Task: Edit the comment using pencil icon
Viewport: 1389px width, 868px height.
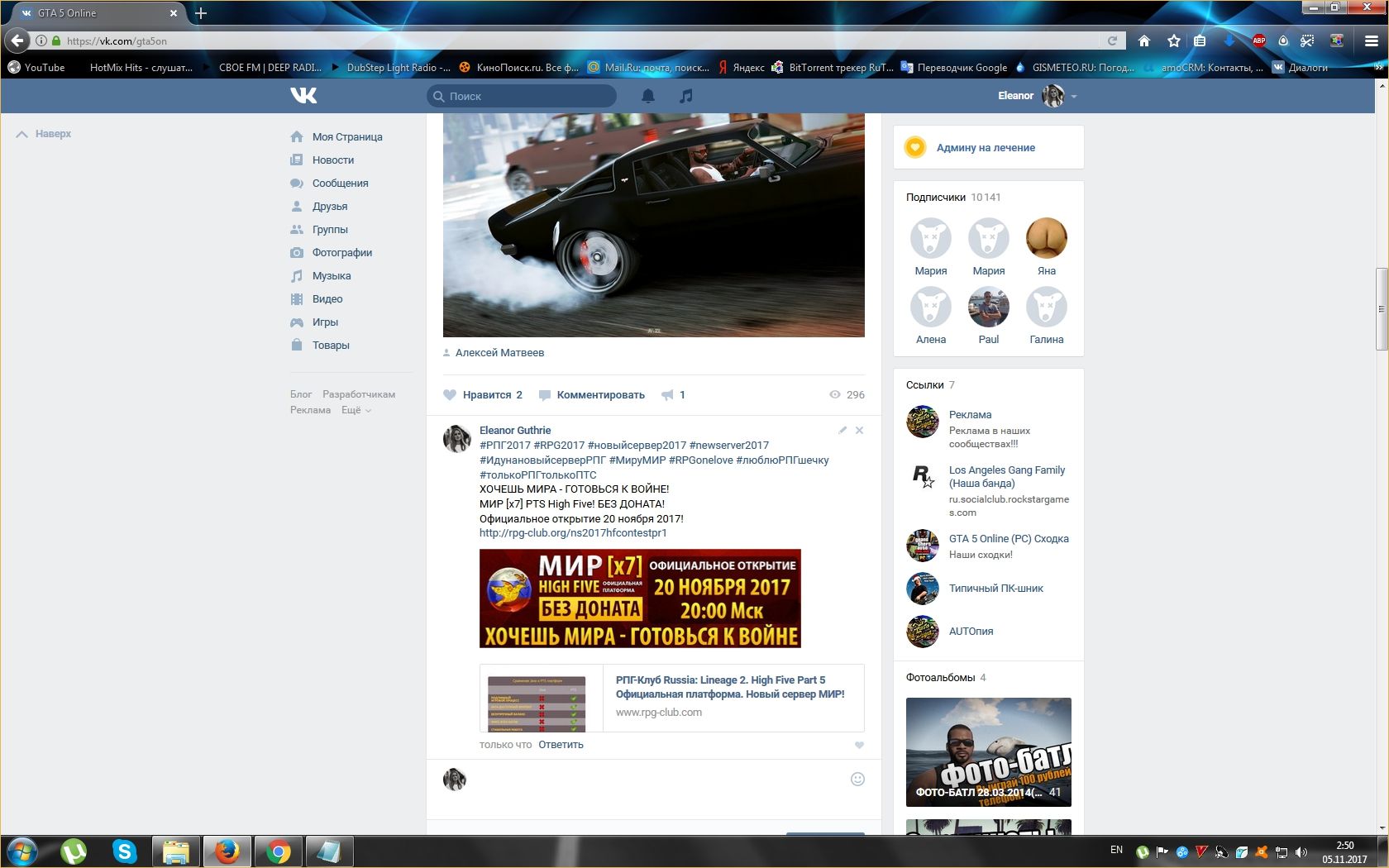Action: (842, 430)
